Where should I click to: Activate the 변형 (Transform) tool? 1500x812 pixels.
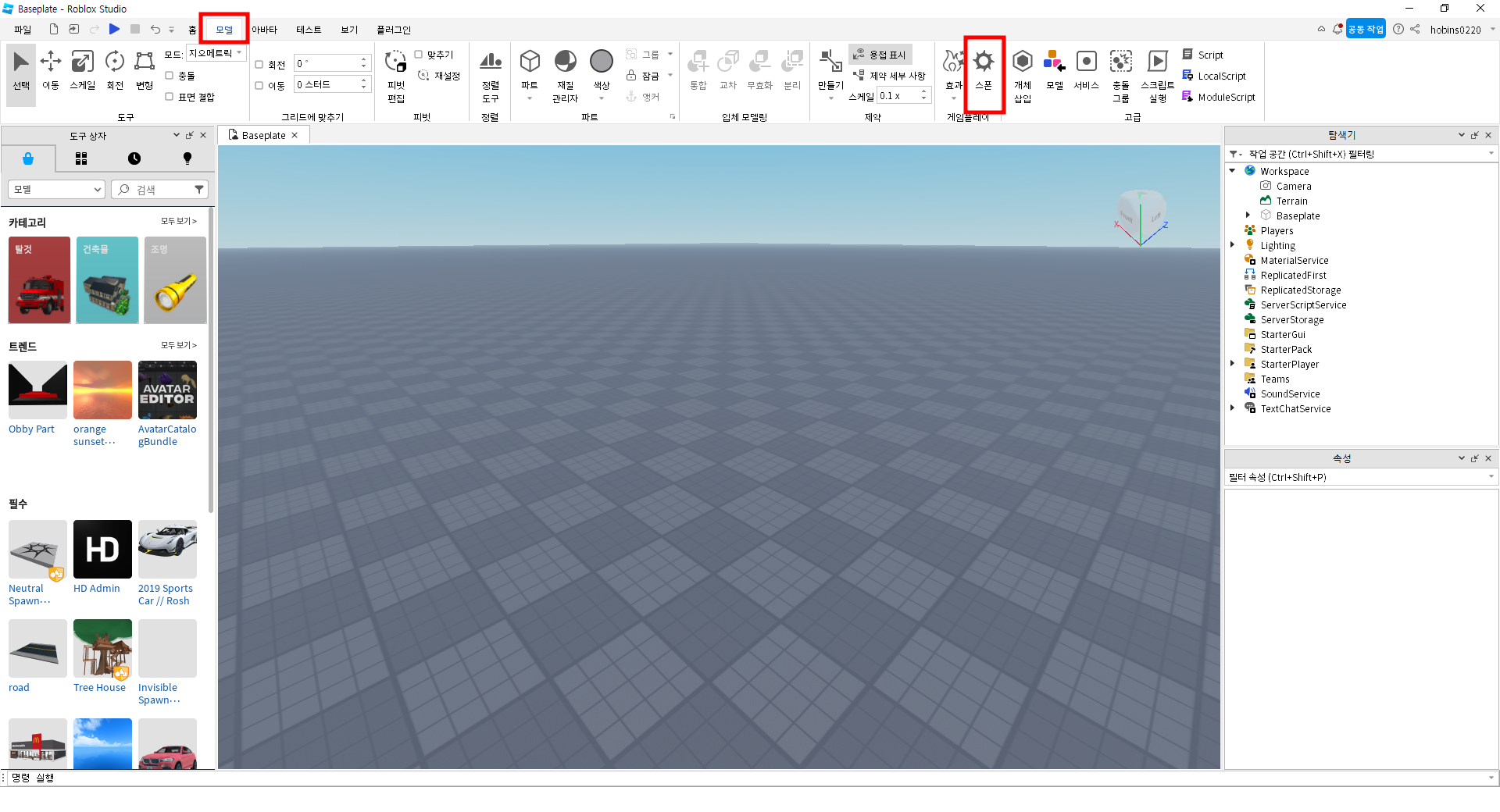(145, 71)
